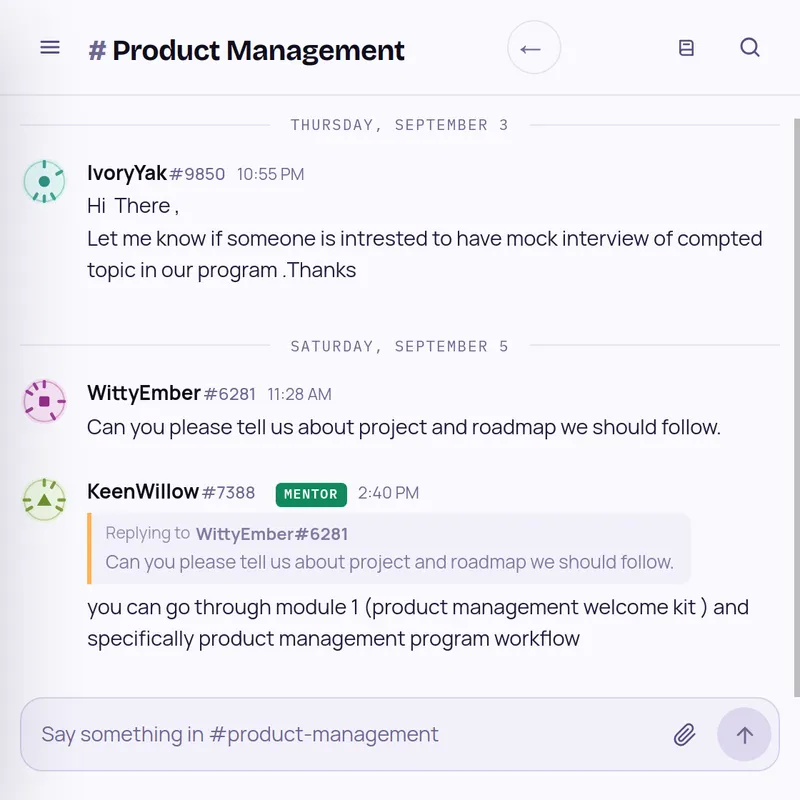Click username IvoryYak#9850
800x800 pixels.
[156, 173]
